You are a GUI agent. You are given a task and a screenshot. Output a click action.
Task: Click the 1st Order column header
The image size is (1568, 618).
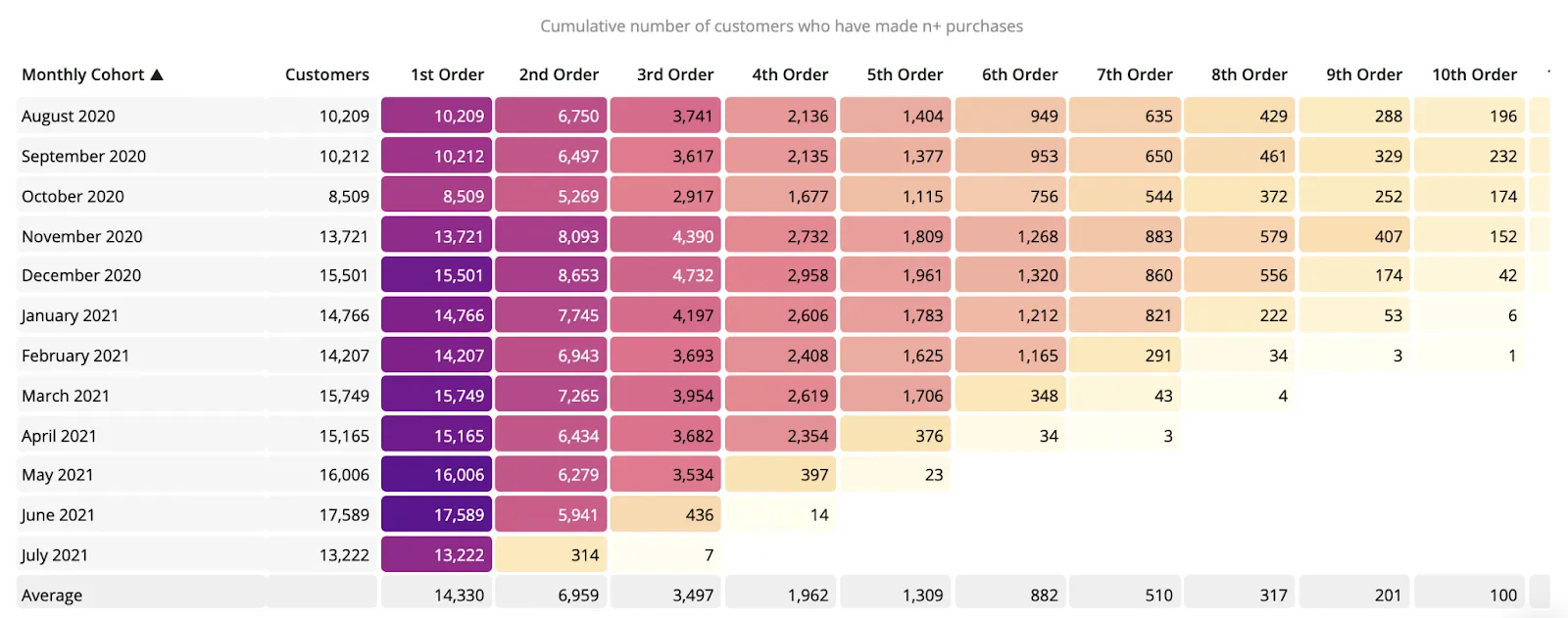point(447,74)
